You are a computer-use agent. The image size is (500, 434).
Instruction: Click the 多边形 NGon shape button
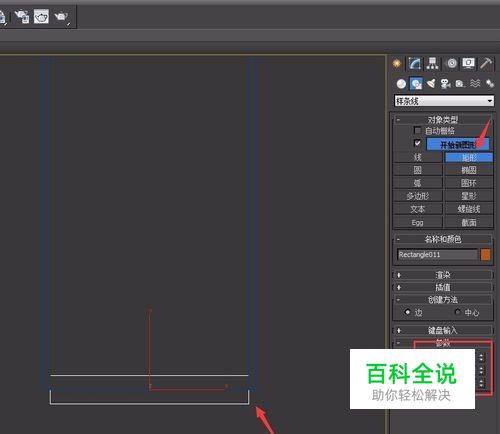coord(418,196)
